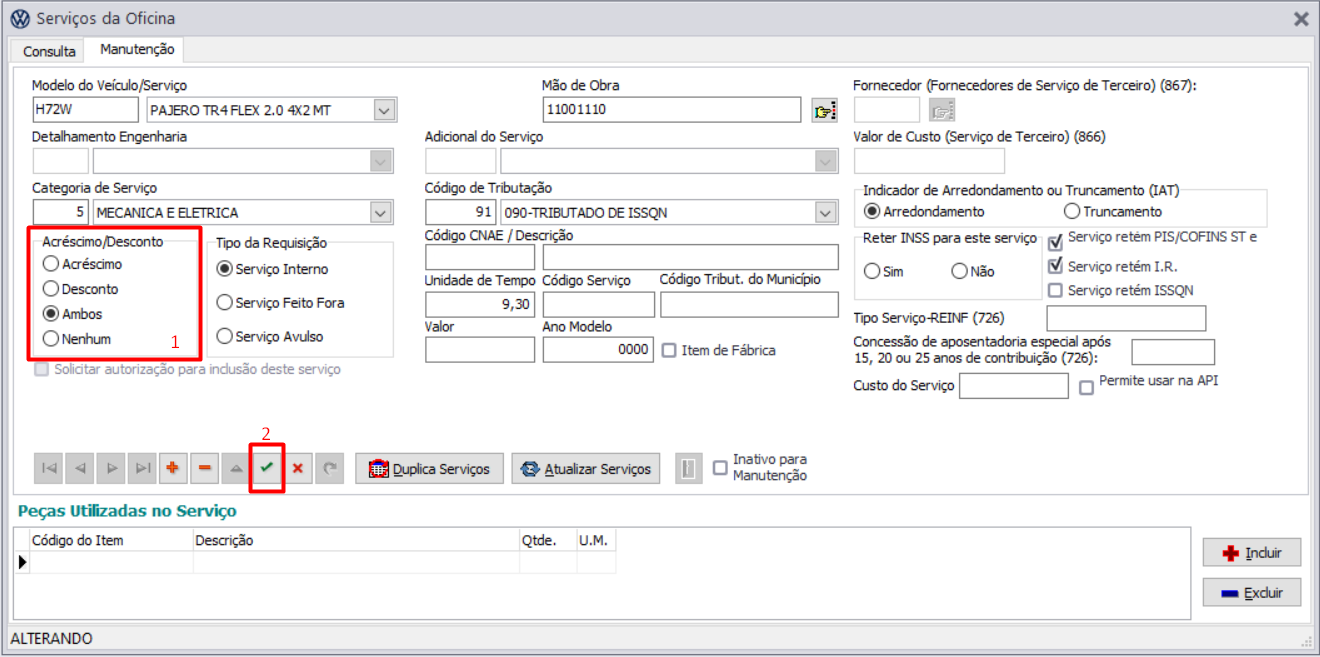Click the red X cancel edit icon

coord(297,468)
